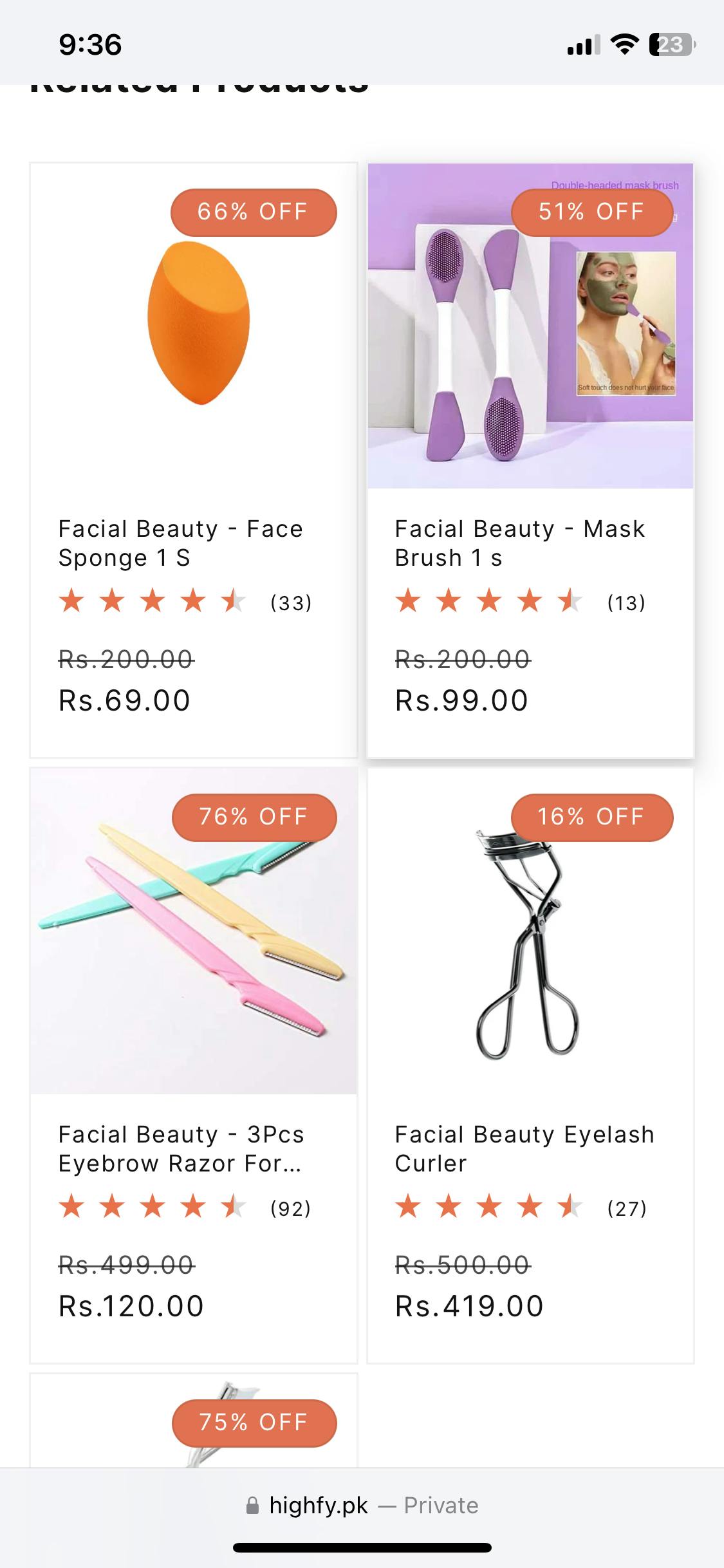The image size is (724, 1568).
Task: Tap the battery indicator in status bar
Action: click(672, 45)
